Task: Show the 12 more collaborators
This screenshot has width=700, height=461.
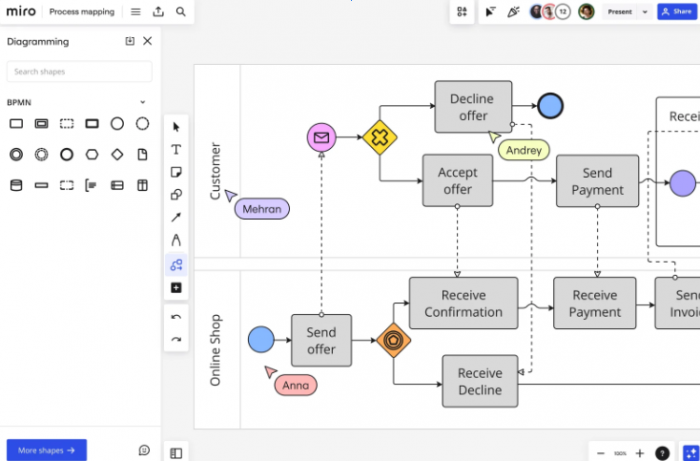Action: pyautogui.click(x=563, y=12)
